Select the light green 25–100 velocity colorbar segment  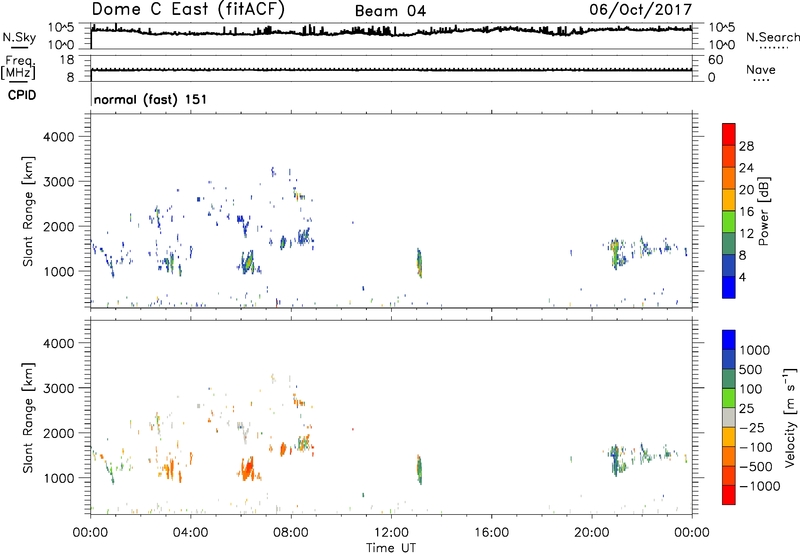[x=729, y=398]
